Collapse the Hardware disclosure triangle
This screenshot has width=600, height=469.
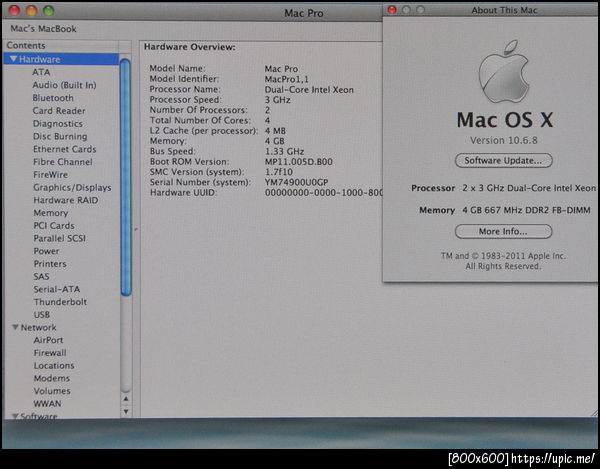(x=14, y=59)
